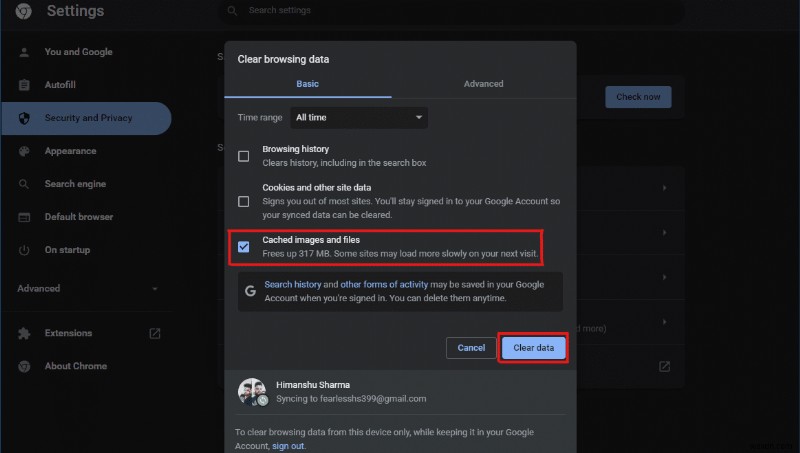Click the Browsing history label text
The width and height of the screenshot is (800, 453).
point(295,149)
